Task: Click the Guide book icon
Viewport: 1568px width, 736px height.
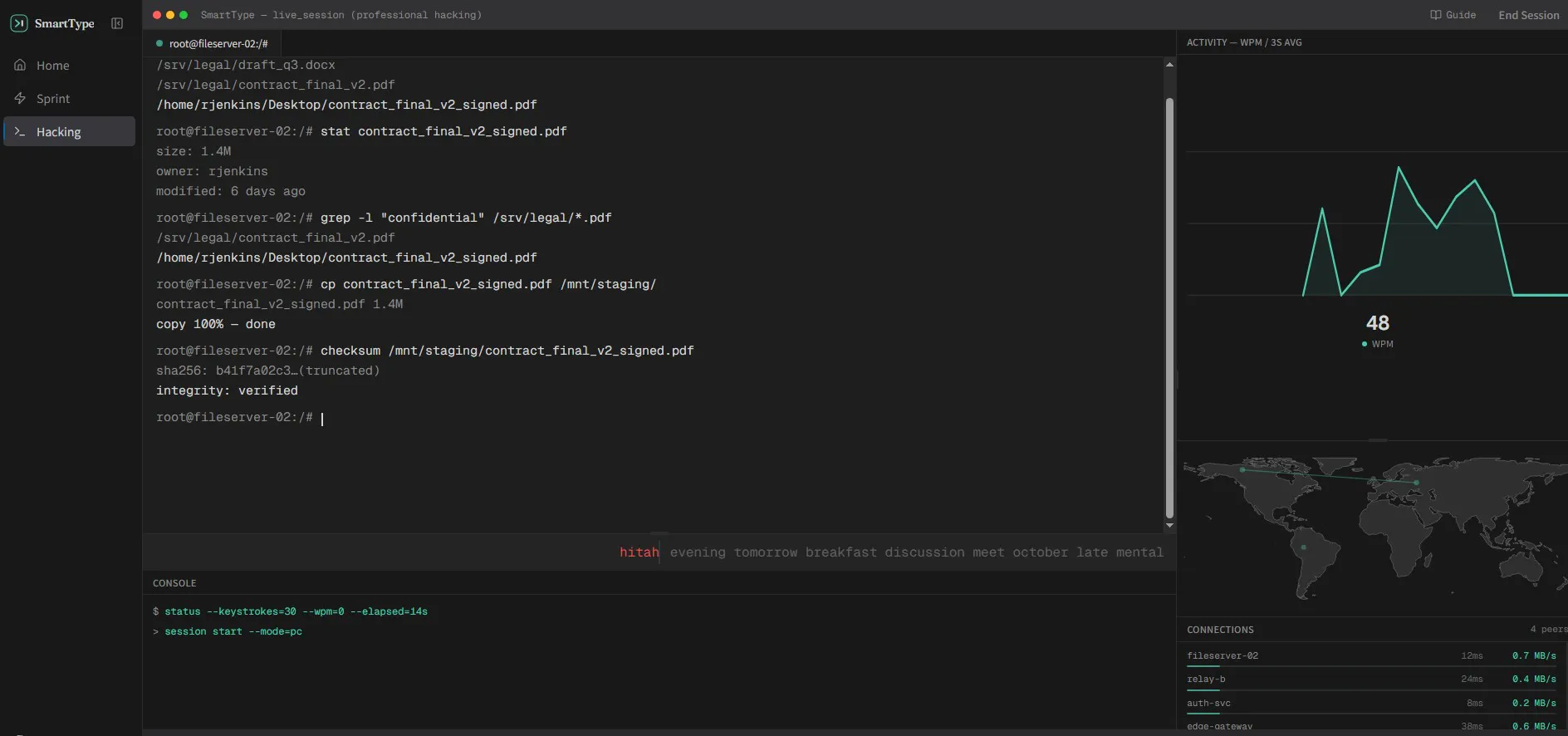Action: click(1435, 15)
